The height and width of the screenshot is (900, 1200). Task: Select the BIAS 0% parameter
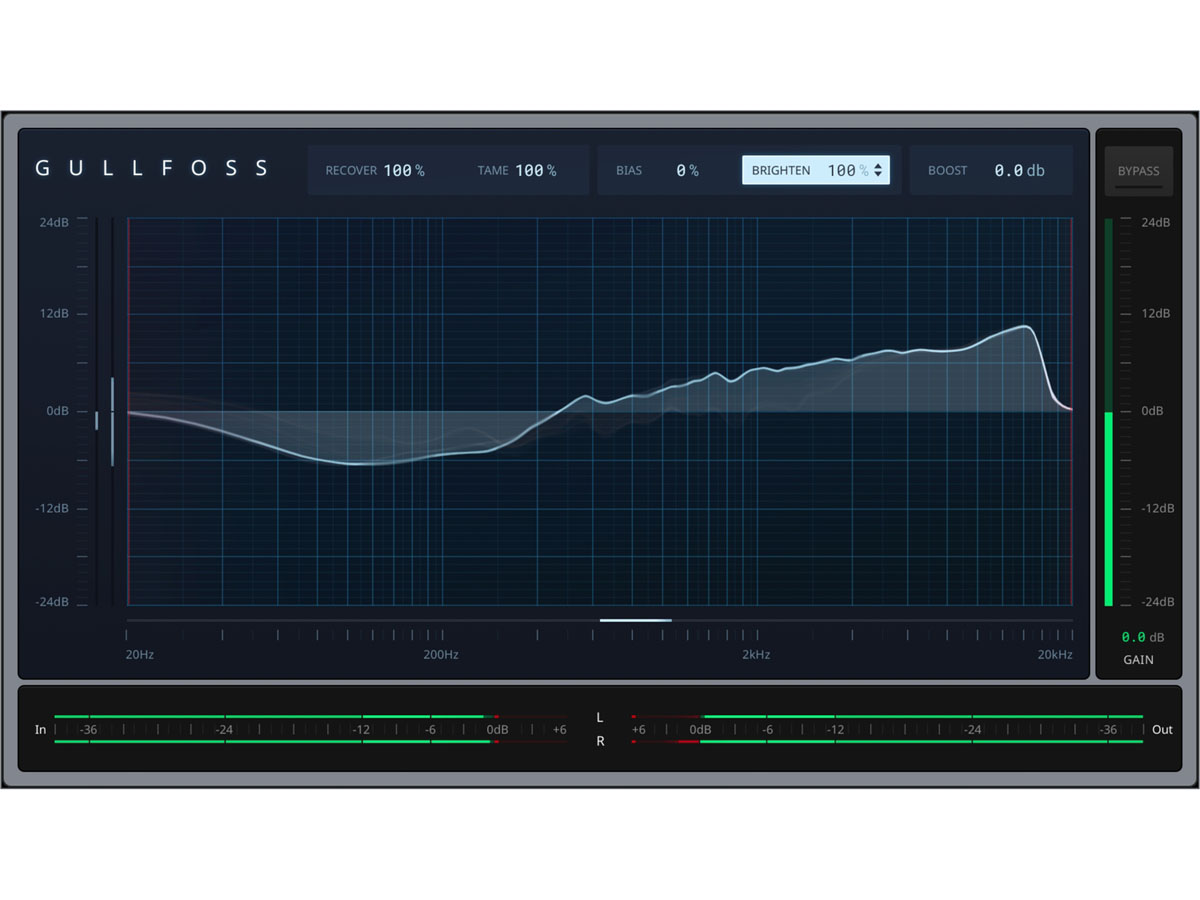[x=657, y=171]
